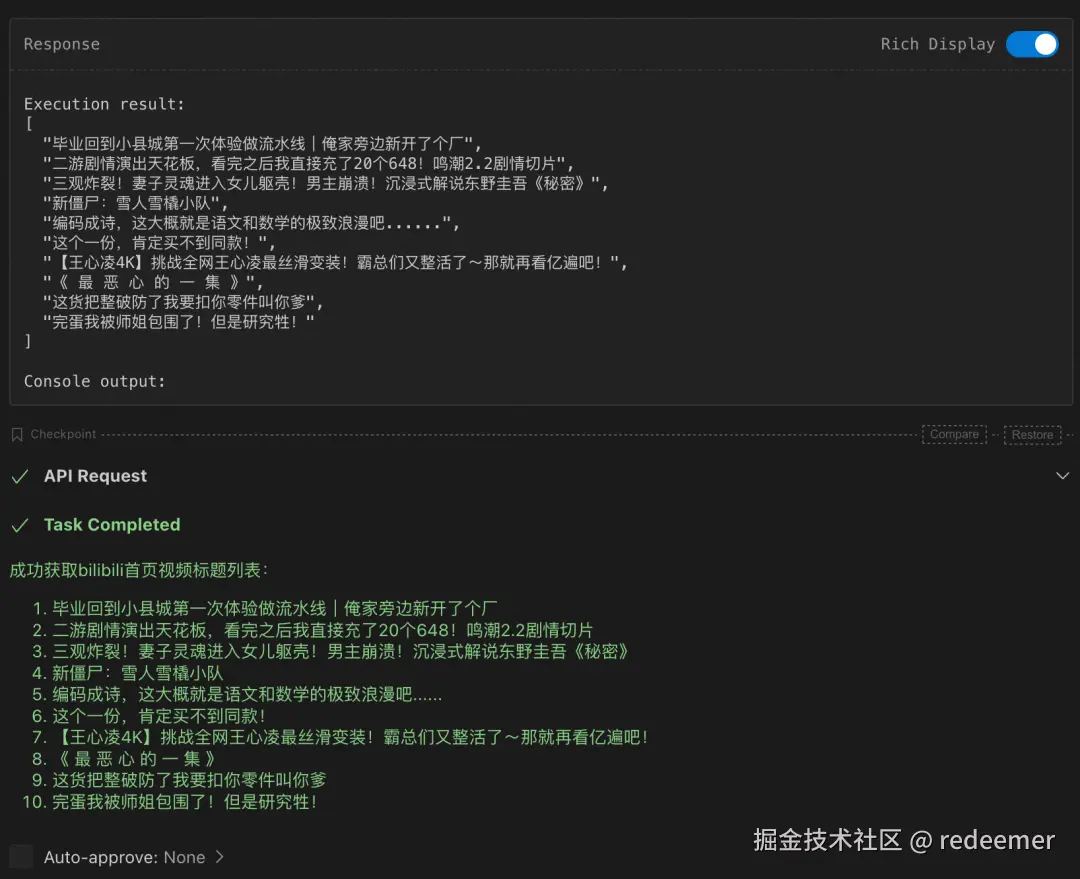1080x879 pixels.
Task: Click the Compare checkpoint button
Action: [x=954, y=435]
